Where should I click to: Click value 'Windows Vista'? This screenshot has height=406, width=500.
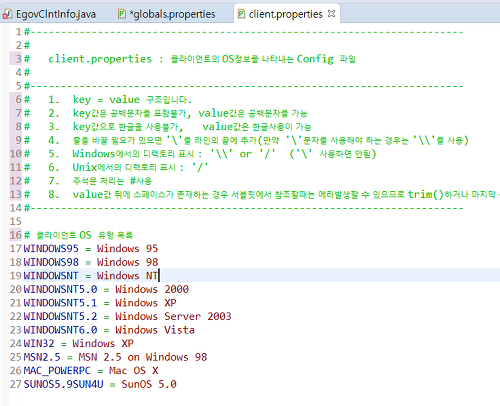coord(155,330)
